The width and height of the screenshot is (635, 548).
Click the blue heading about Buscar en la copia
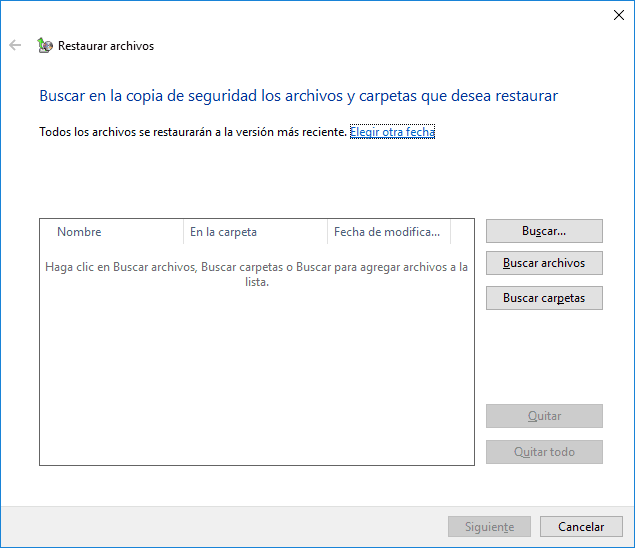[298, 96]
